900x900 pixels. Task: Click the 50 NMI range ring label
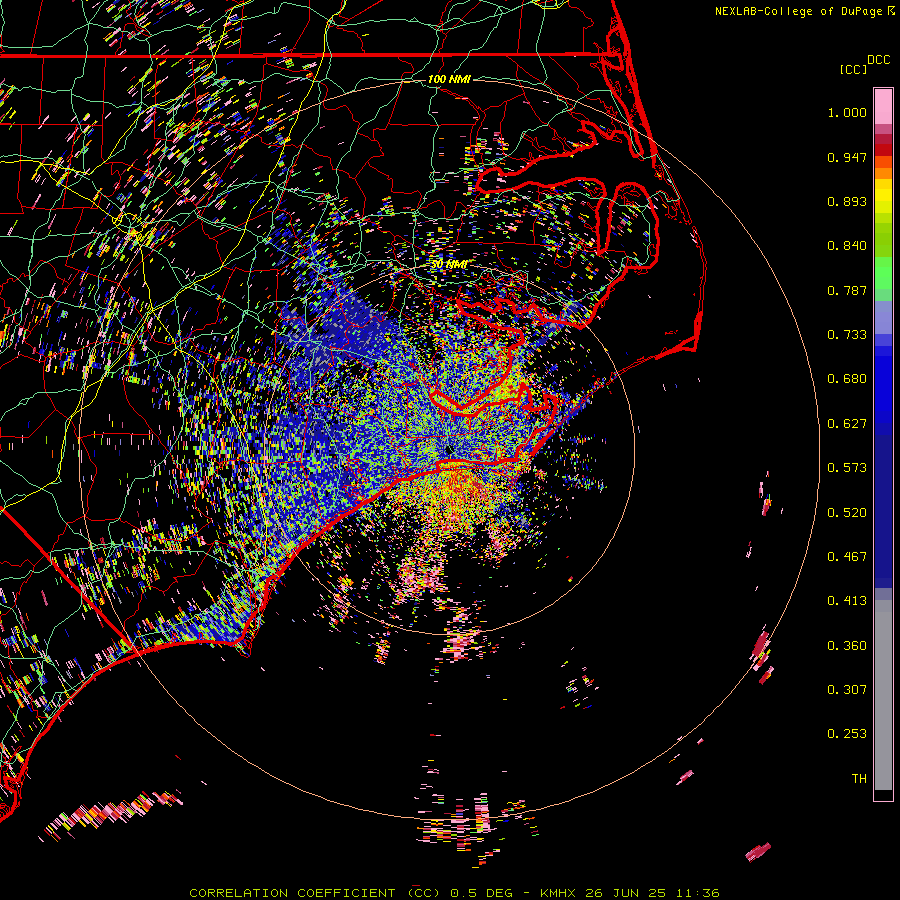[449, 265]
